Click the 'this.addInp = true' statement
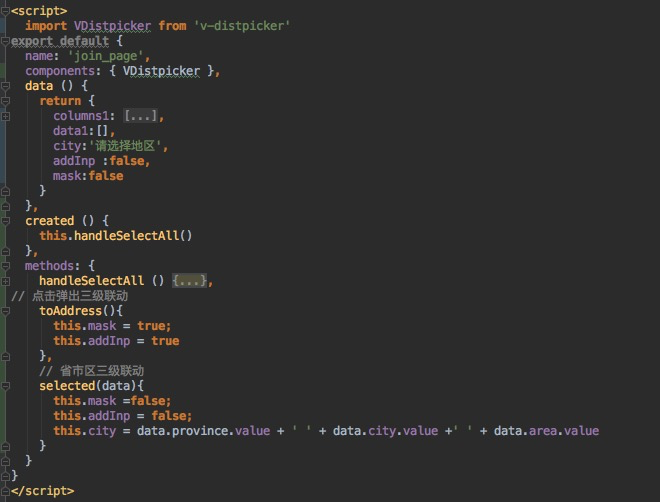This screenshot has height=502, width=660. pos(116,341)
